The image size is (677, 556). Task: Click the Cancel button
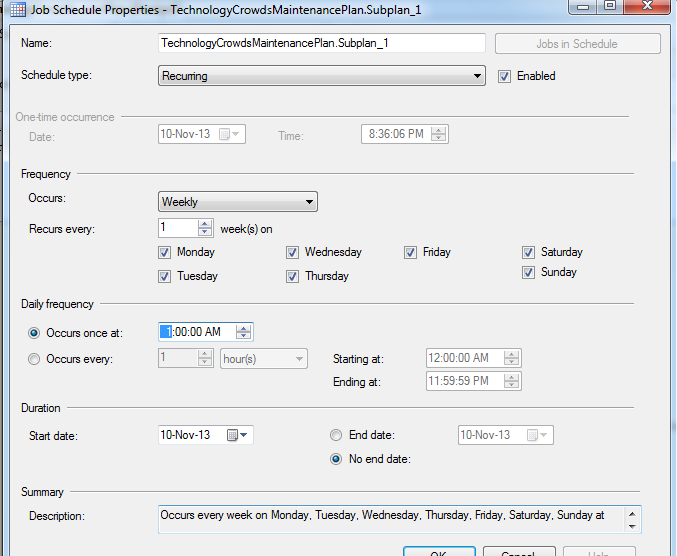click(x=519, y=552)
